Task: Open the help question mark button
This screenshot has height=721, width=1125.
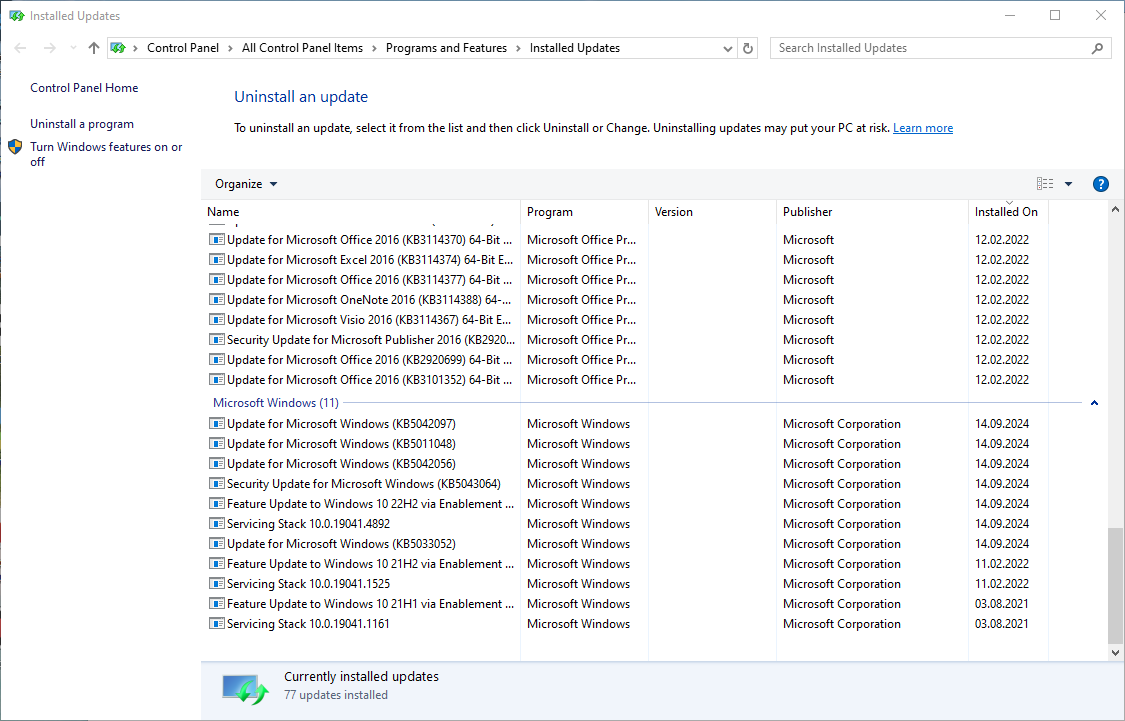Action: coord(1100,184)
